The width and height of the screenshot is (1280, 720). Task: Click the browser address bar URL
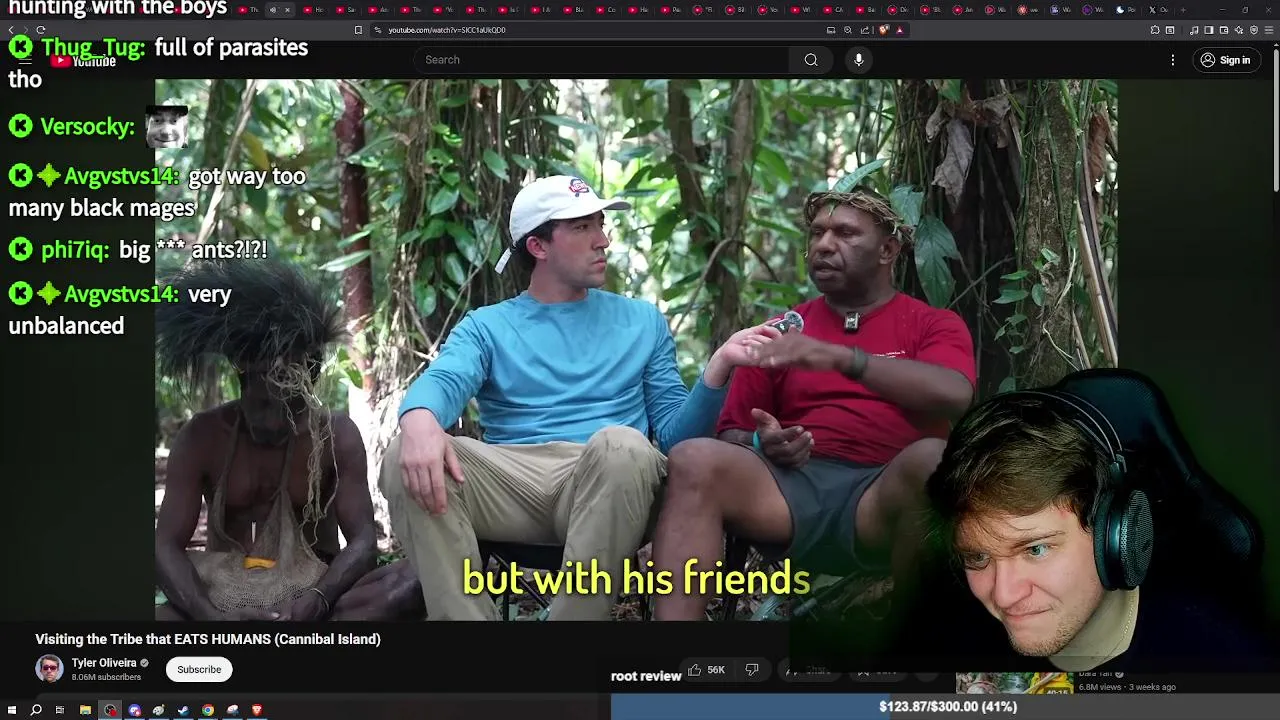click(x=447, y=30)
